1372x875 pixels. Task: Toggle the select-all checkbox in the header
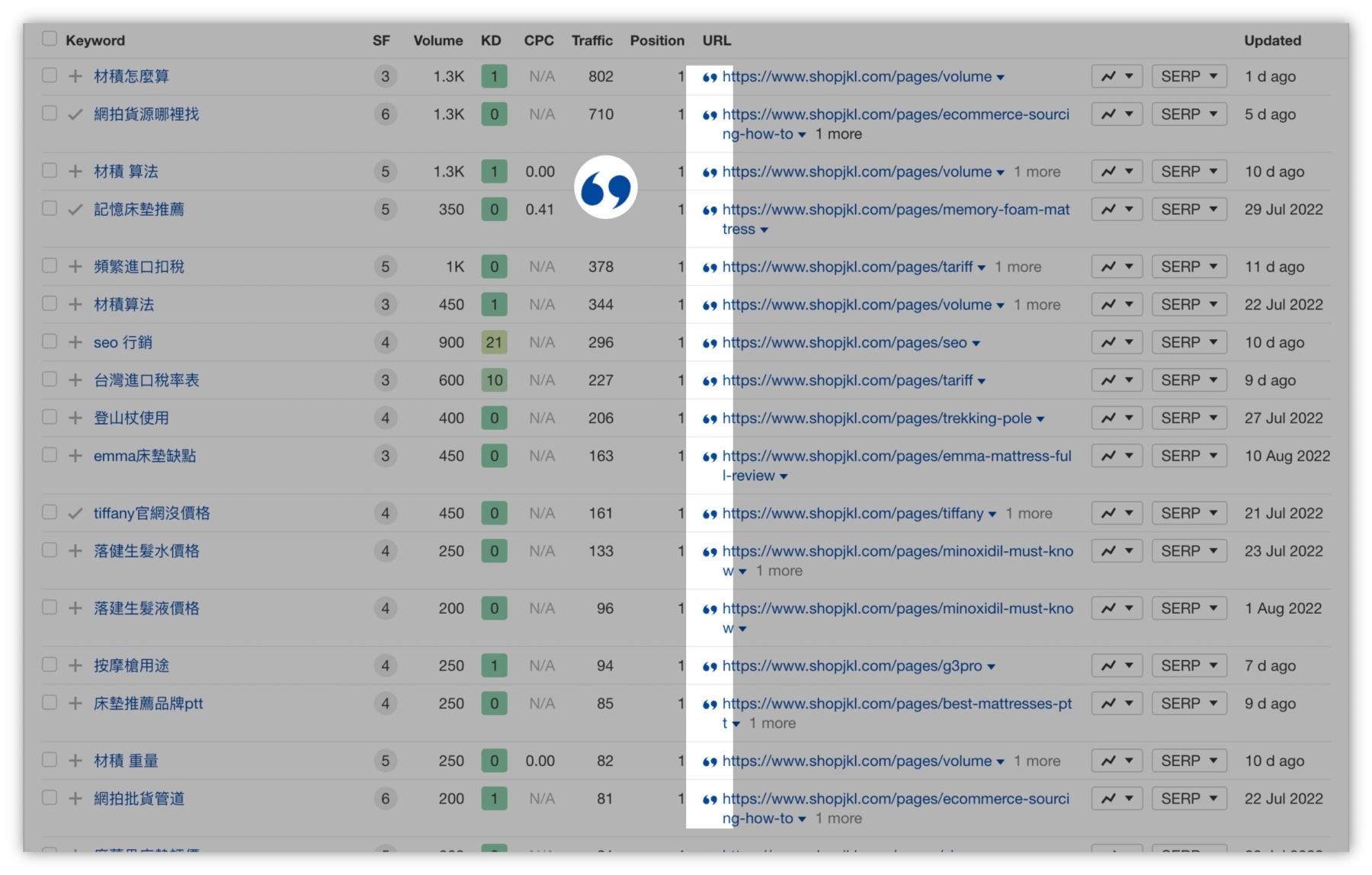click(x=50, y=40)
